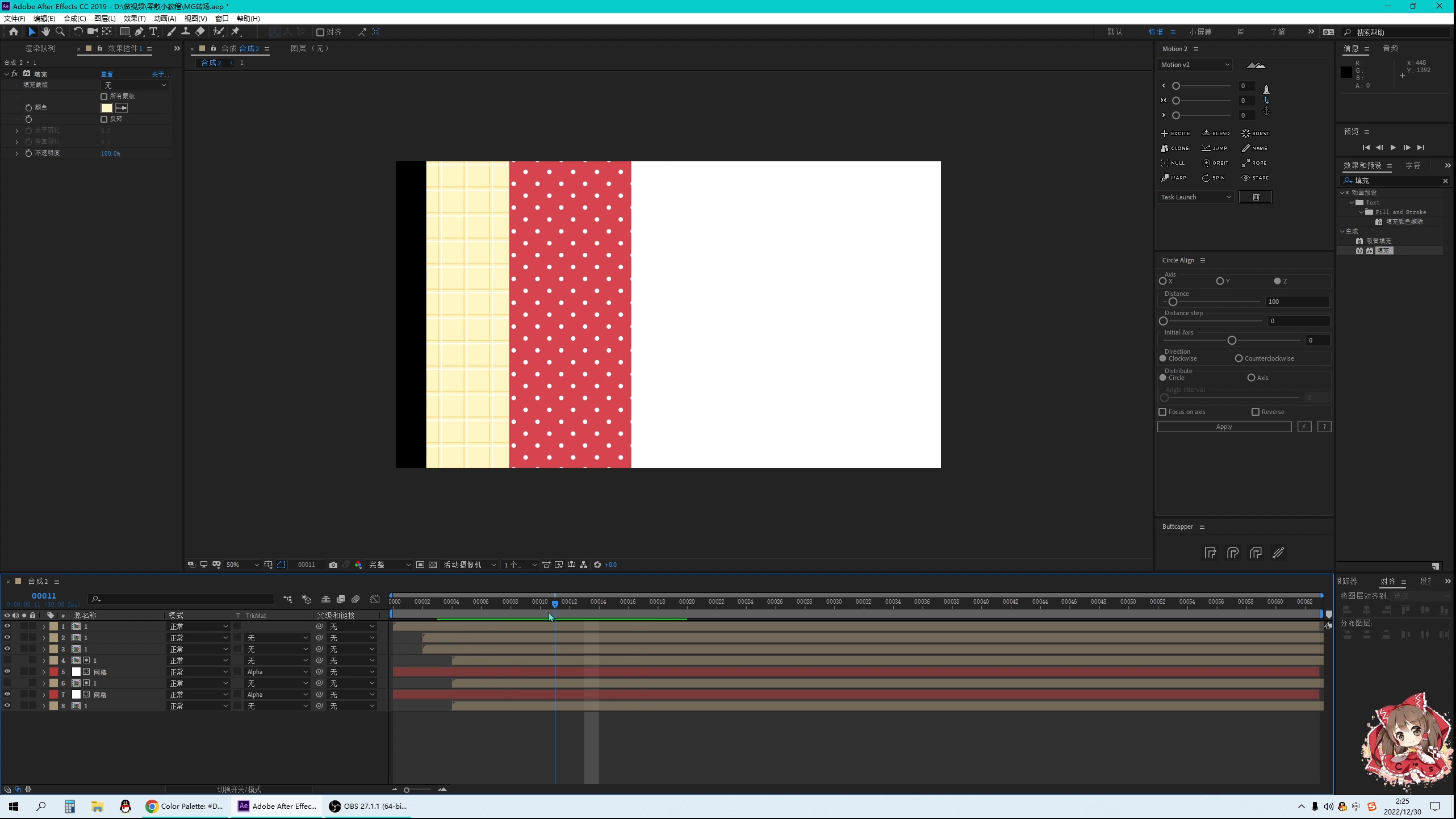1456x819 pixels.
Task: Open the 完整 resolution dropdown
Action: [390, 565]
